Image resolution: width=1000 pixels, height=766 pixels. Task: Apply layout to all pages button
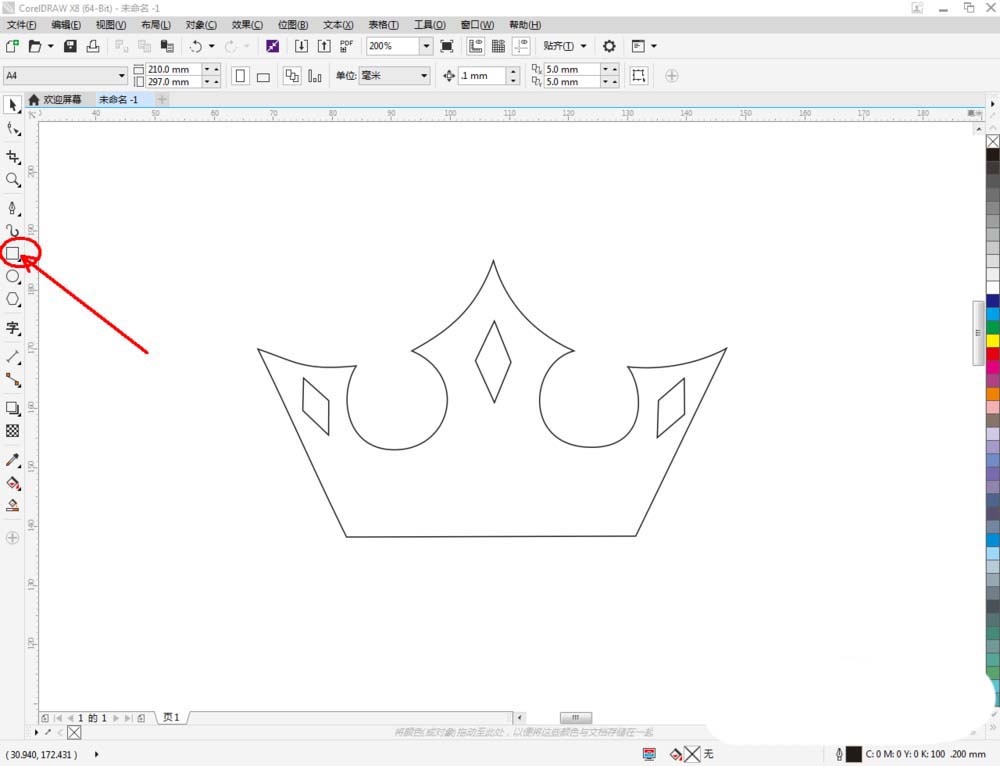pos(291,76)
